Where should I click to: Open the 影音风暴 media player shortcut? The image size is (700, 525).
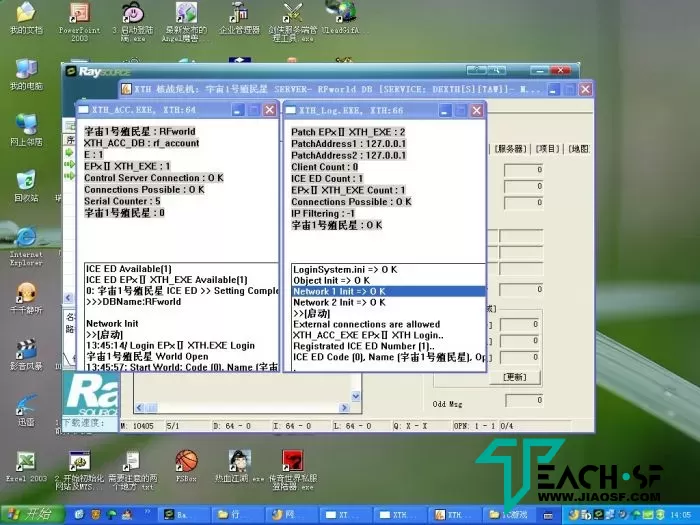(x=26, y=354)
